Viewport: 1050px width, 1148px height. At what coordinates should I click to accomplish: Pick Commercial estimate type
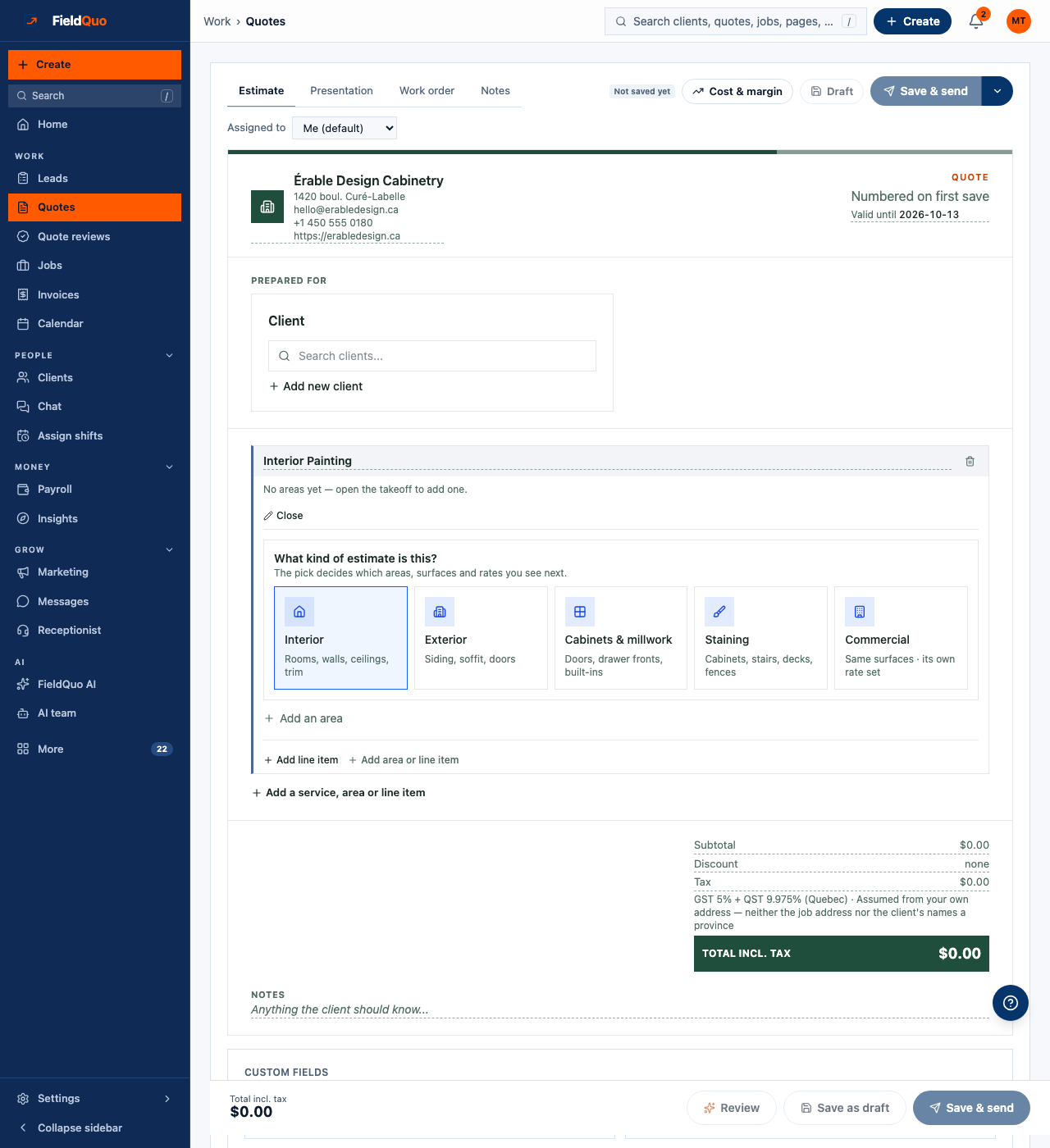pos(901,638)
